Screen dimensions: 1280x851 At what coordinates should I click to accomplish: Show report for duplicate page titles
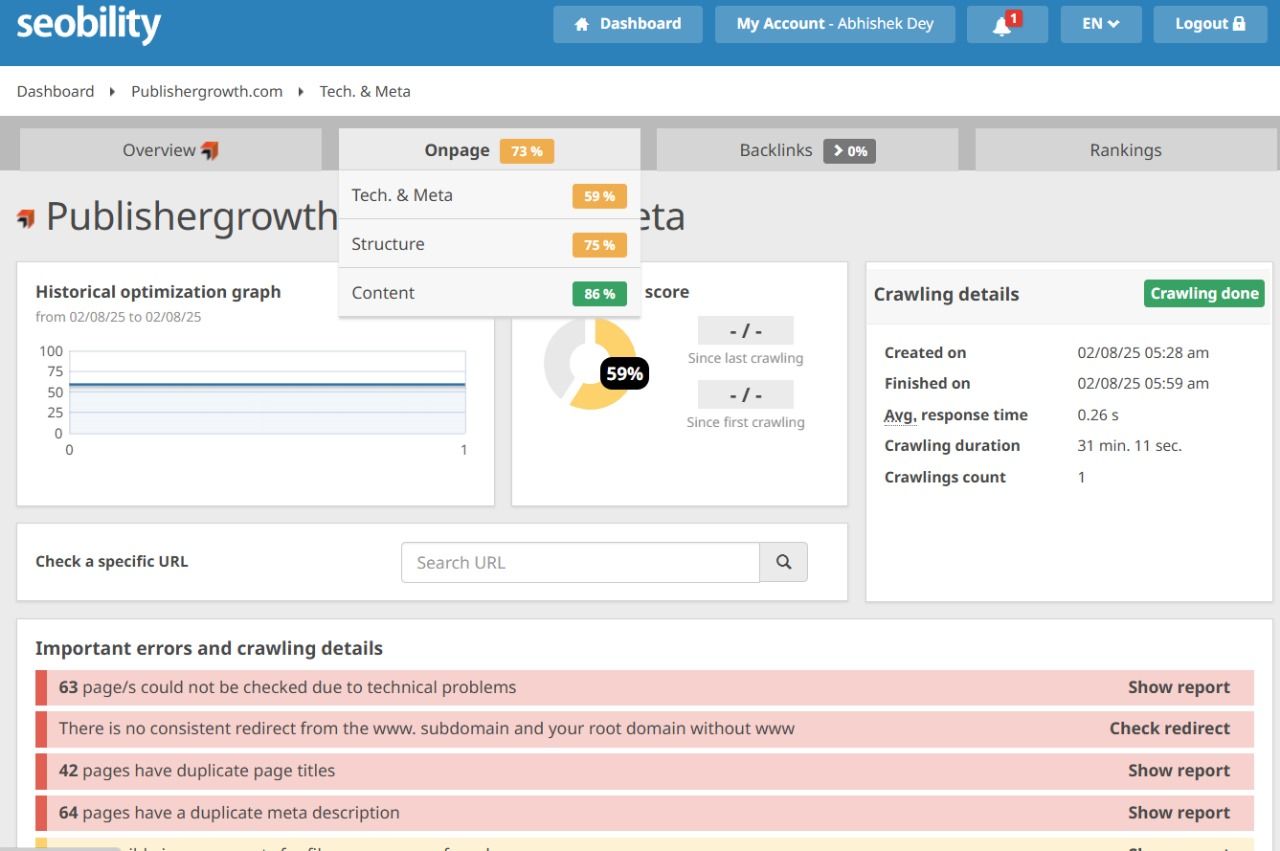coord(1179,770)
